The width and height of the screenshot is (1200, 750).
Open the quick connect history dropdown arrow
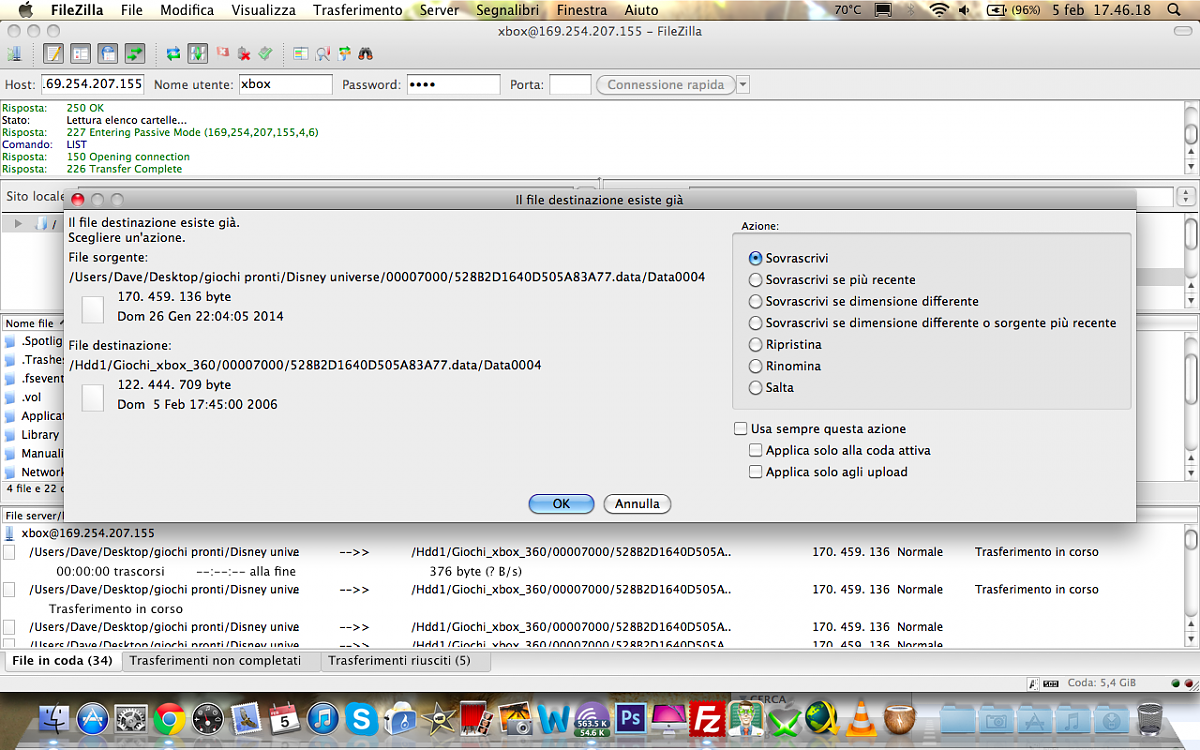[x=742, y=85]
